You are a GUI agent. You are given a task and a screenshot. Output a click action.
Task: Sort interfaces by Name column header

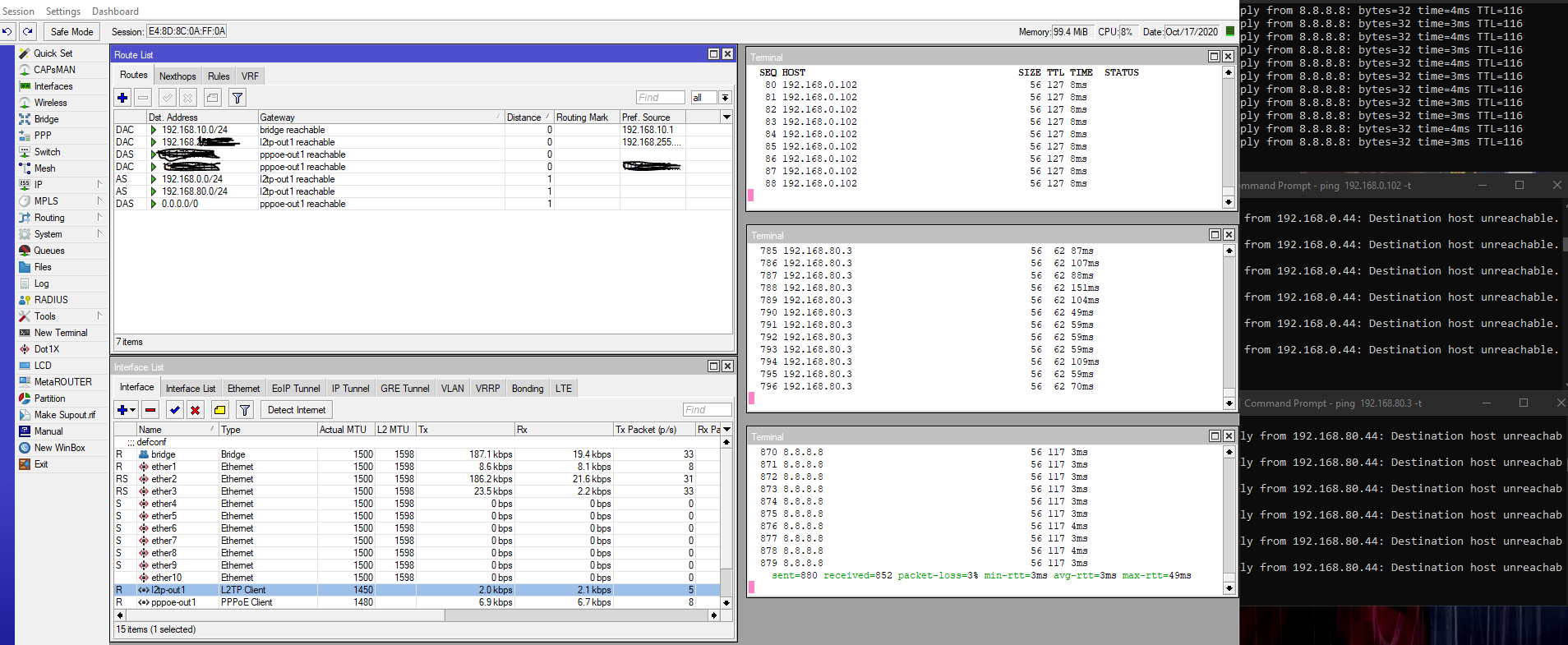pos(178,429)
